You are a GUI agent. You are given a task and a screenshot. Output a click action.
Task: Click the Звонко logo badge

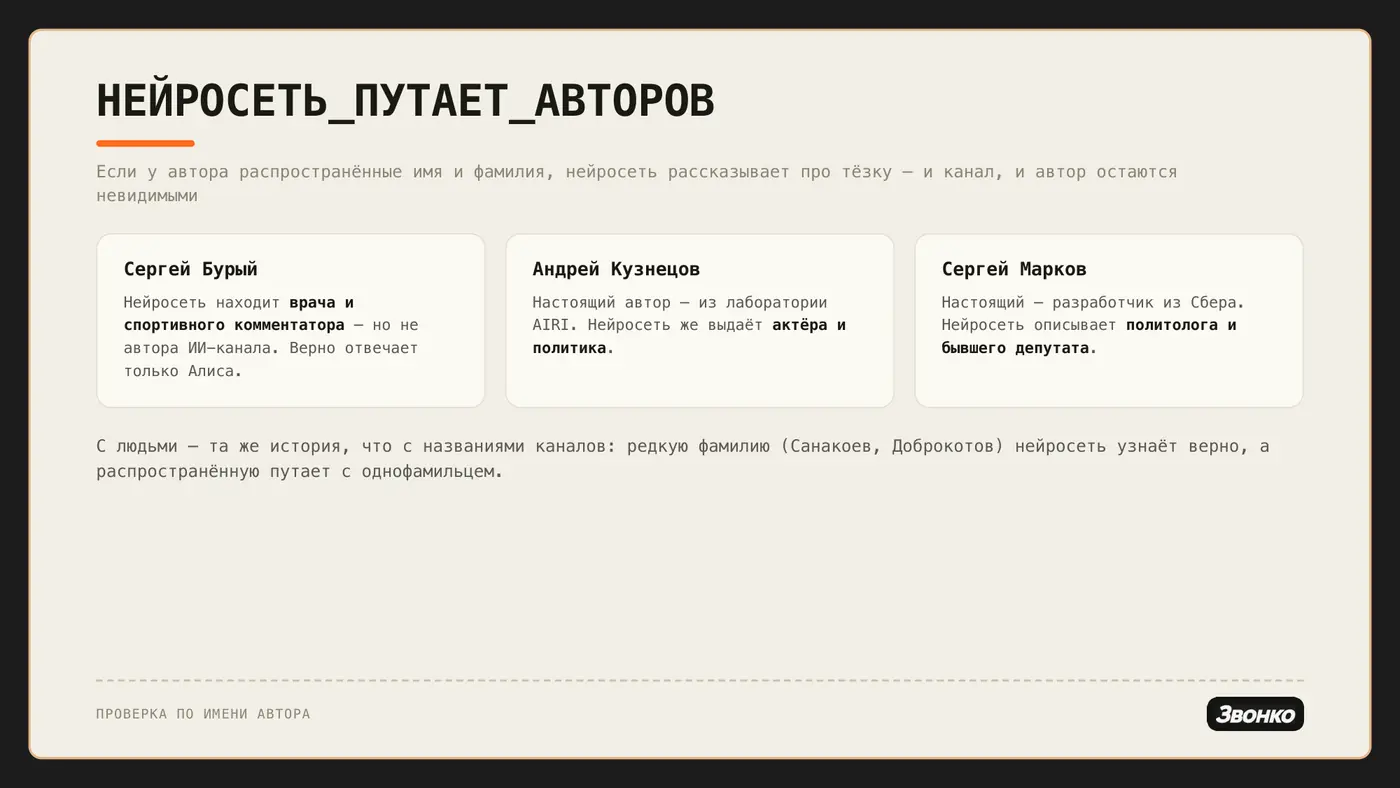[x=1255, y=714]
